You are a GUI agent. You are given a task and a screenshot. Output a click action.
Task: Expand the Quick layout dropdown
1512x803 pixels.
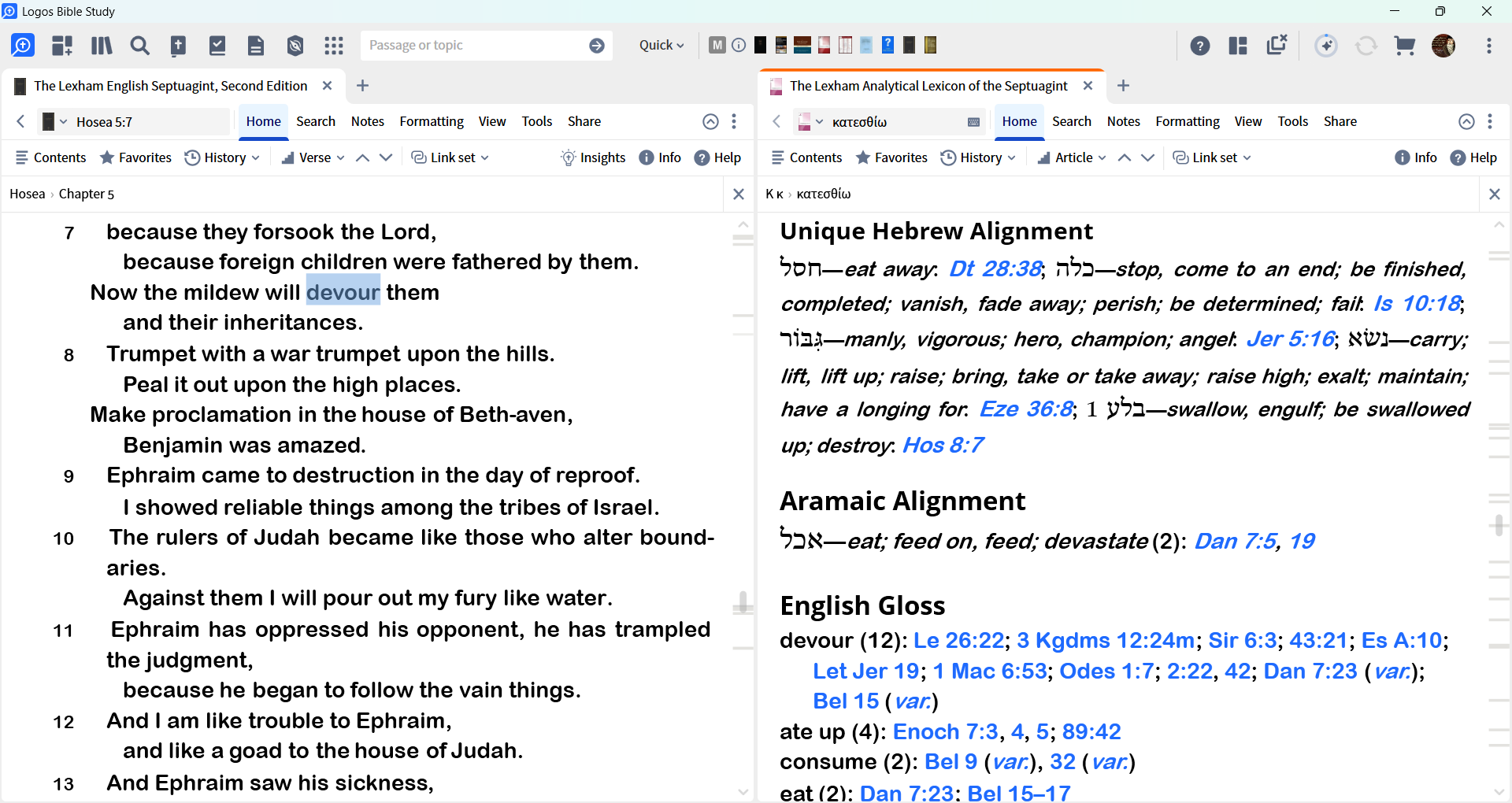(x=661, y=46)
